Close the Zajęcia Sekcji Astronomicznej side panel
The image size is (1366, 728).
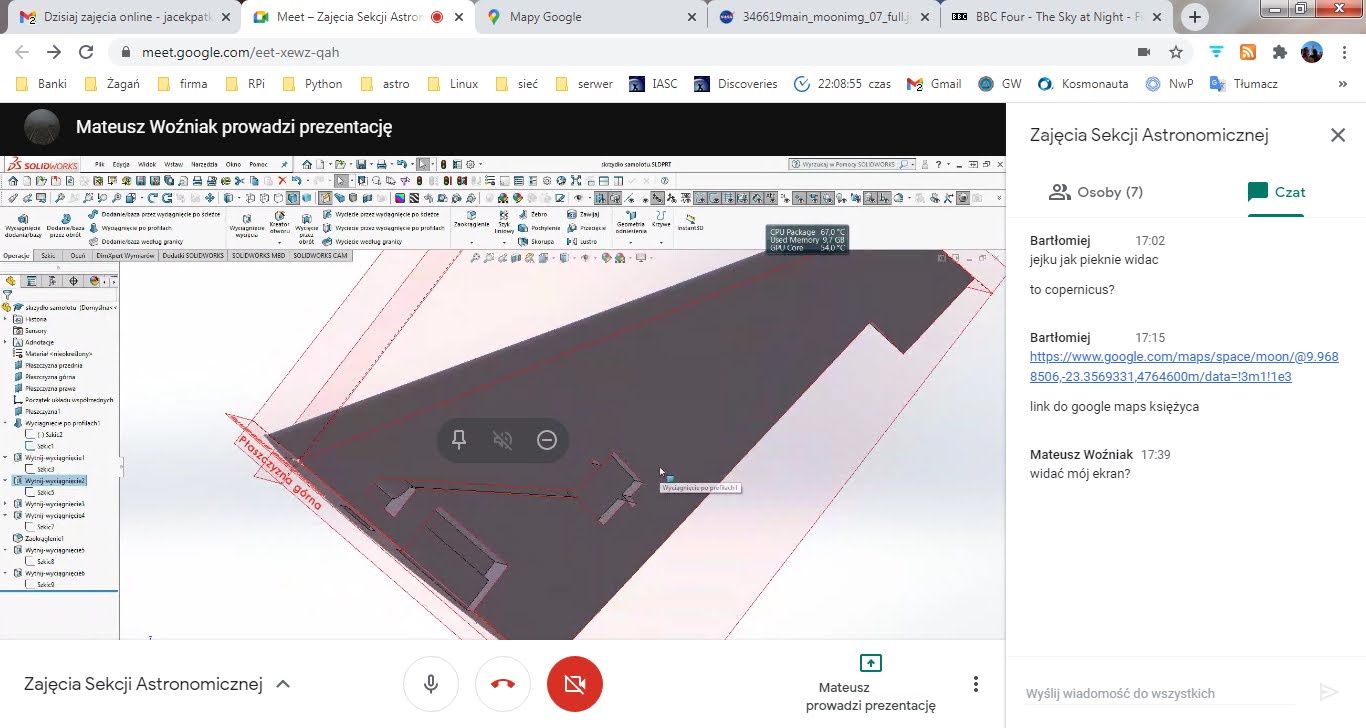point(1337,135)
